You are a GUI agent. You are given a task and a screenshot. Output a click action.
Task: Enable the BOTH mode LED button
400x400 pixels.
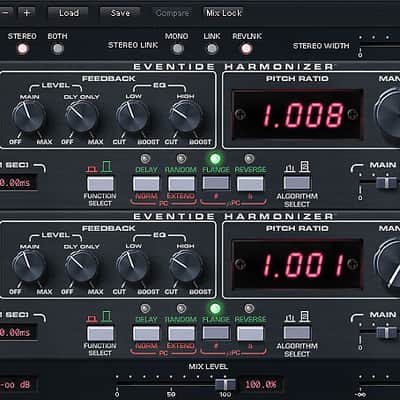coord(58,49)
